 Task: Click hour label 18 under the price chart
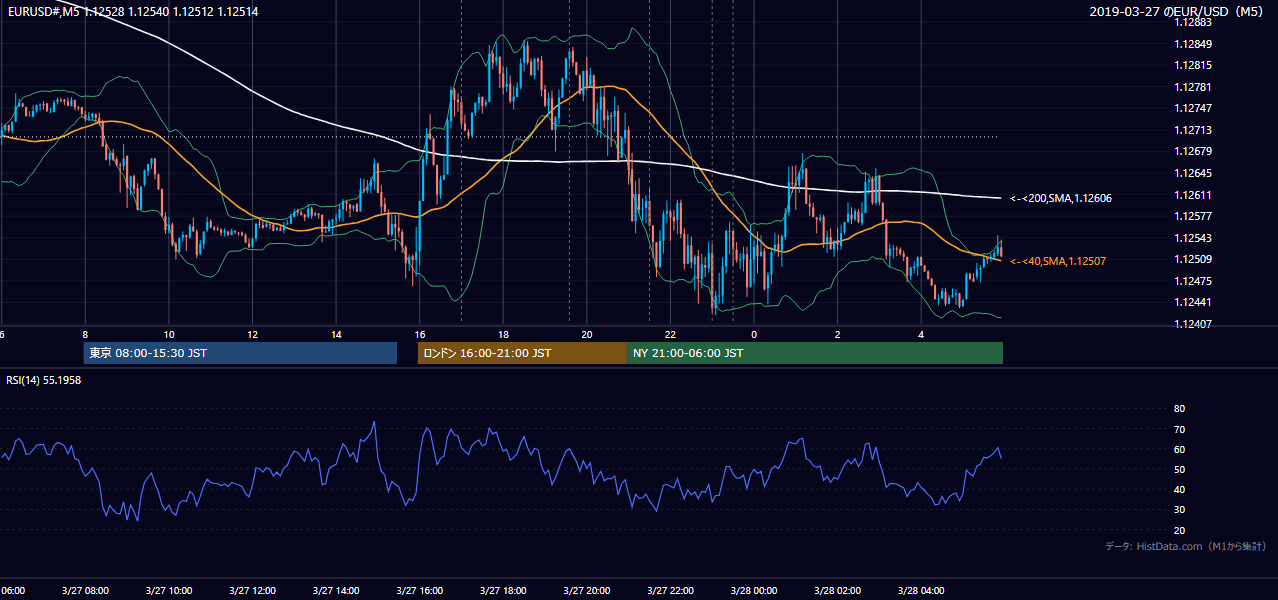point(503,334)
